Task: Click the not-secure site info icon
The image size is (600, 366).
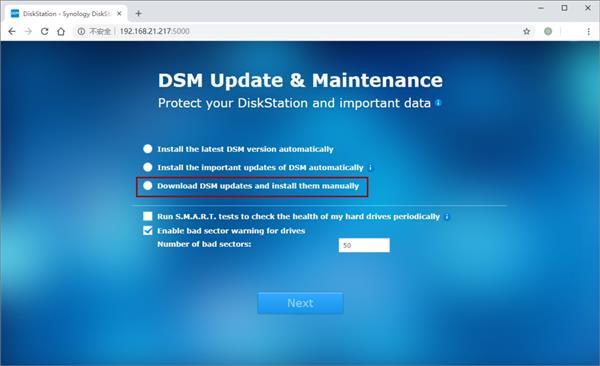Action: click(x=81, y=31)
